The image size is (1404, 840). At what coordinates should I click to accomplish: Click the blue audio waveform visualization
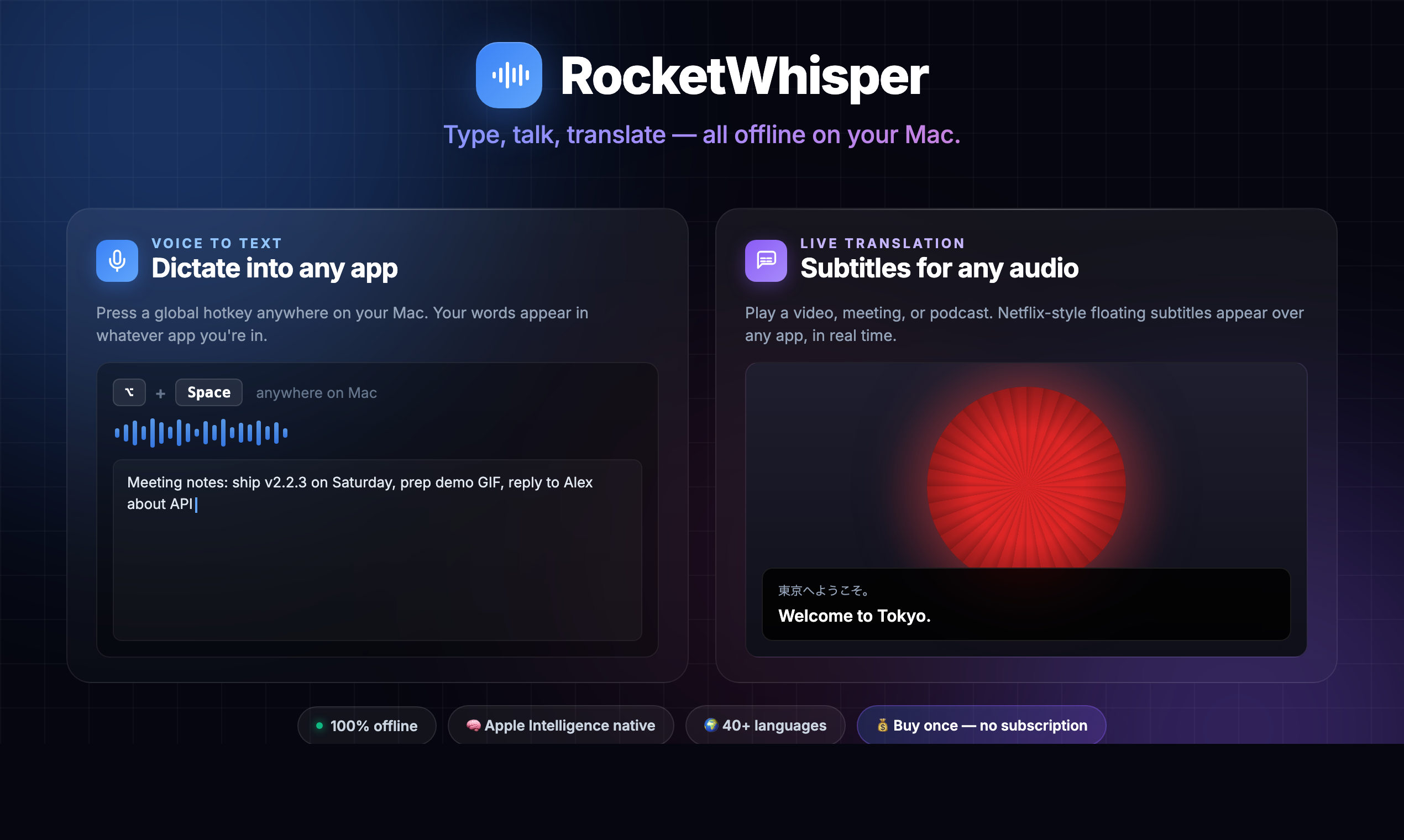(201, 433)
